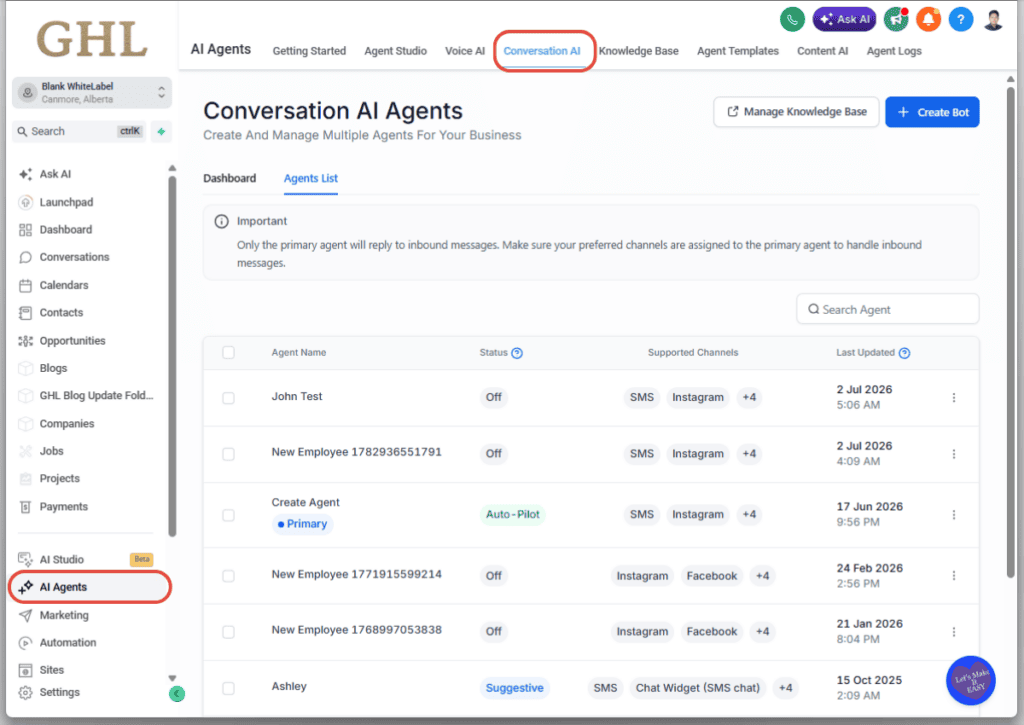
Task: Click the green quick actions icon beside Search
Action: click(161, 131)
